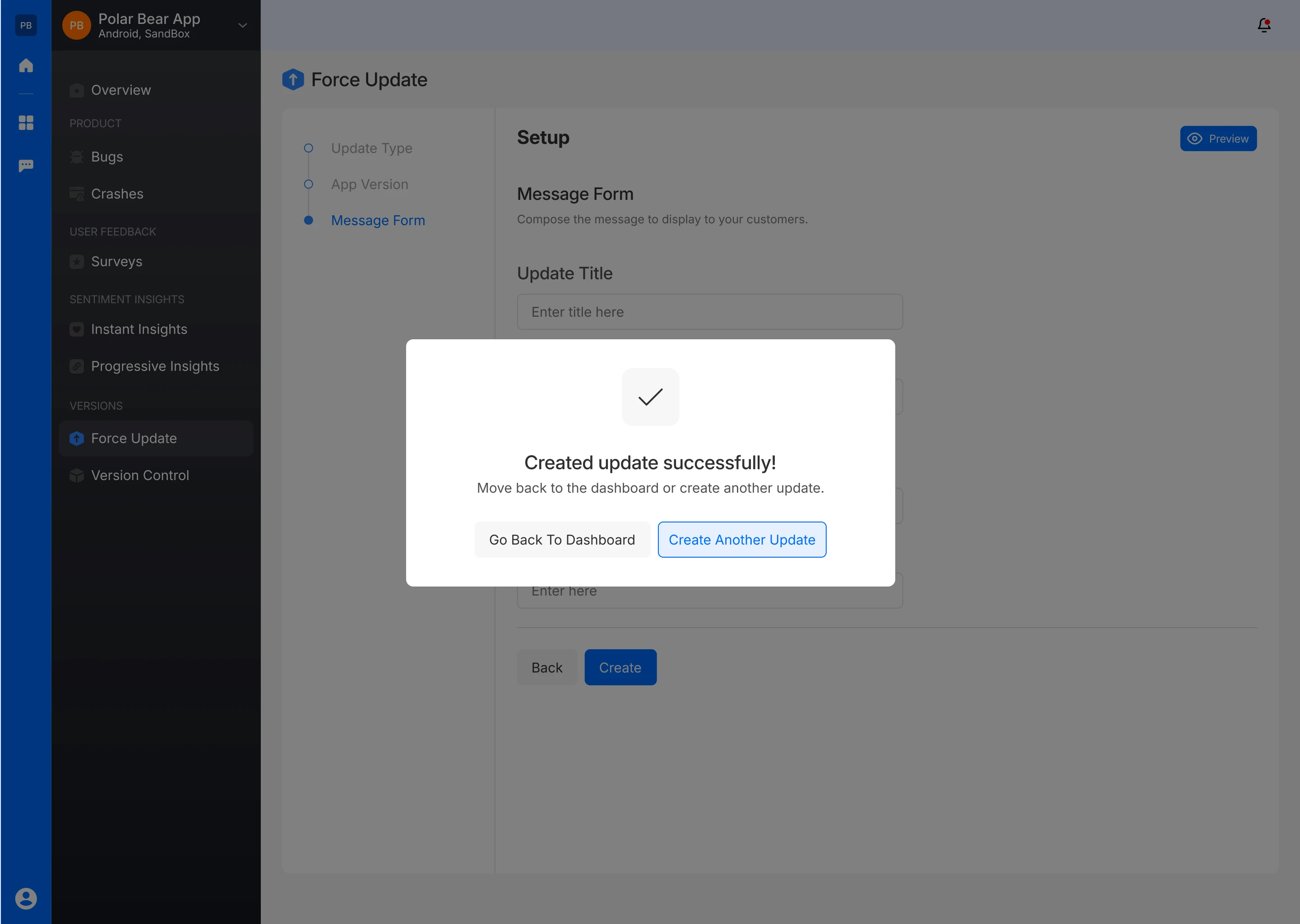Click the user profile avatar icon
The image size is (1300, 924).
(x=26, y=898)
